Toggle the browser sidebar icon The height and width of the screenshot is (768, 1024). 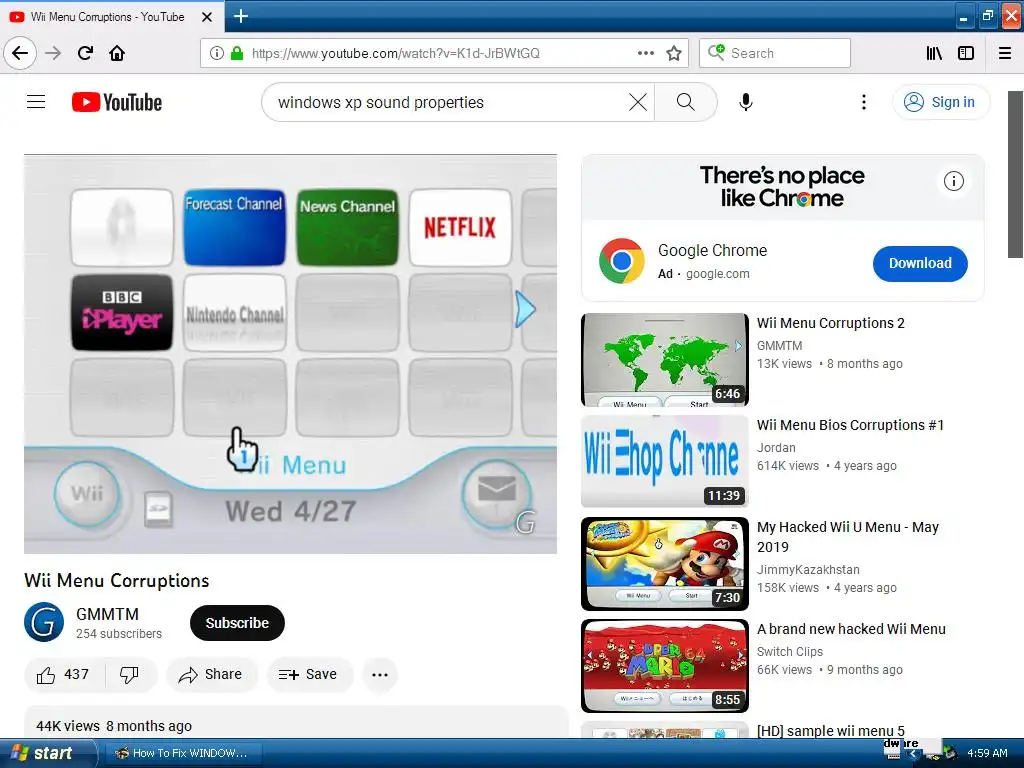[x=966, y=53]
